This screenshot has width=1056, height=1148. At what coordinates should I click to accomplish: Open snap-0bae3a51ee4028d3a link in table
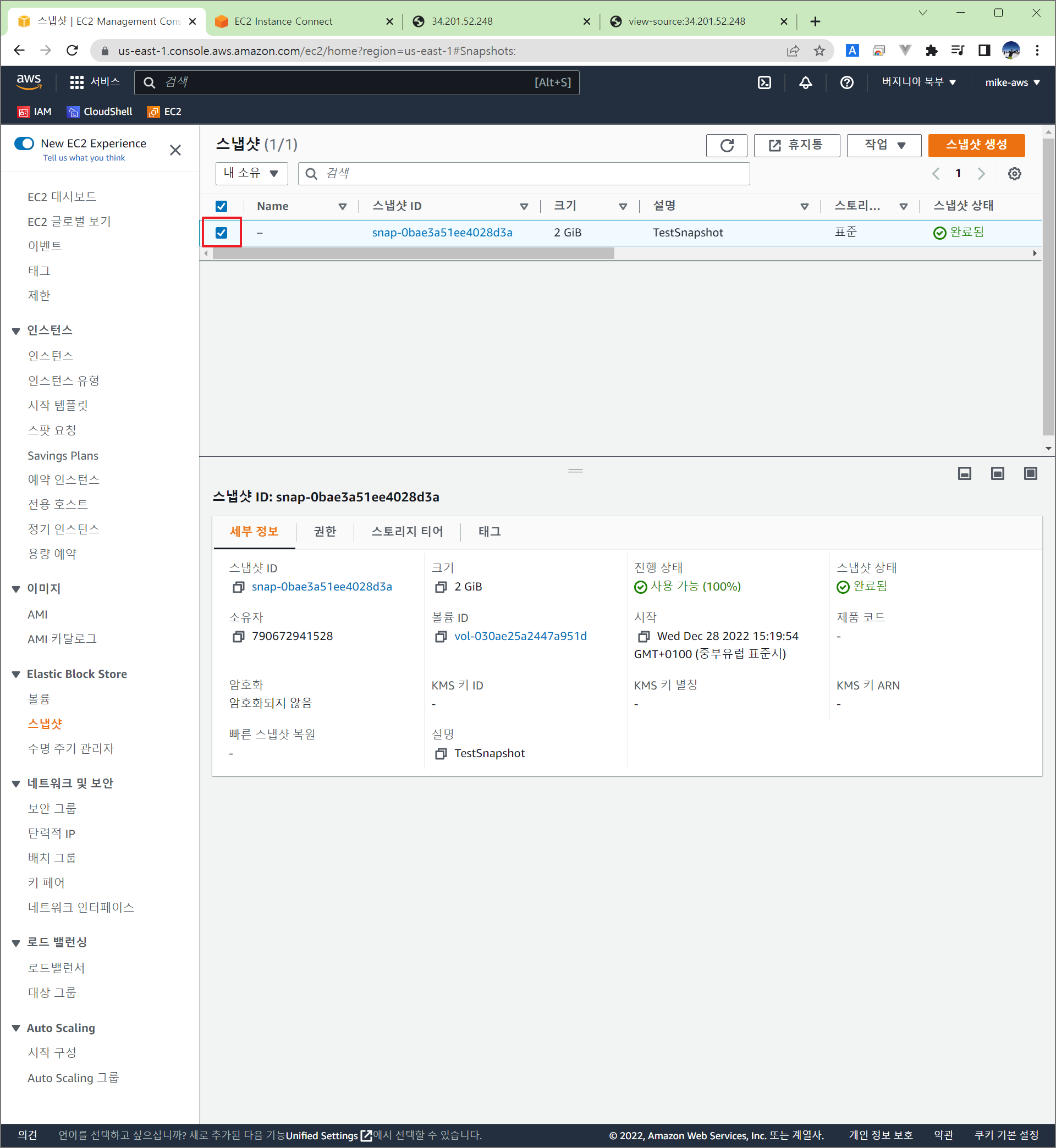click(x=442, y=233)
